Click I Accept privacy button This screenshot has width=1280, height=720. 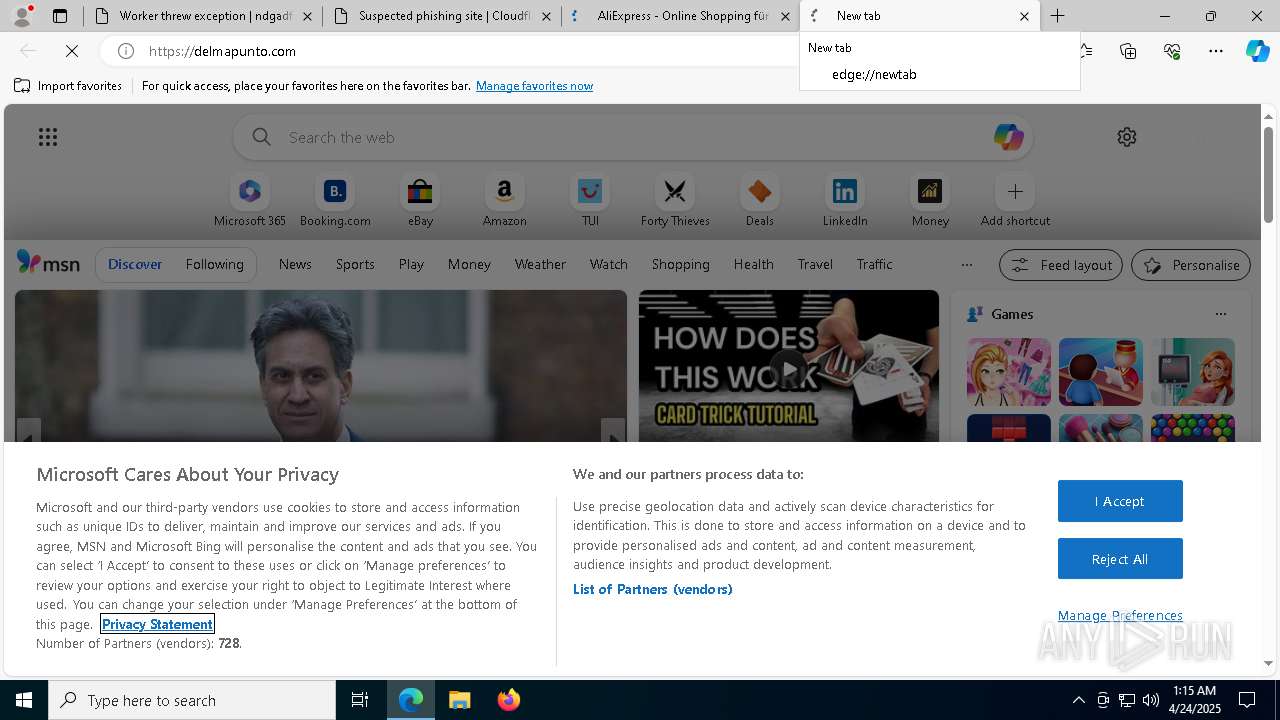coord(1120,501)
